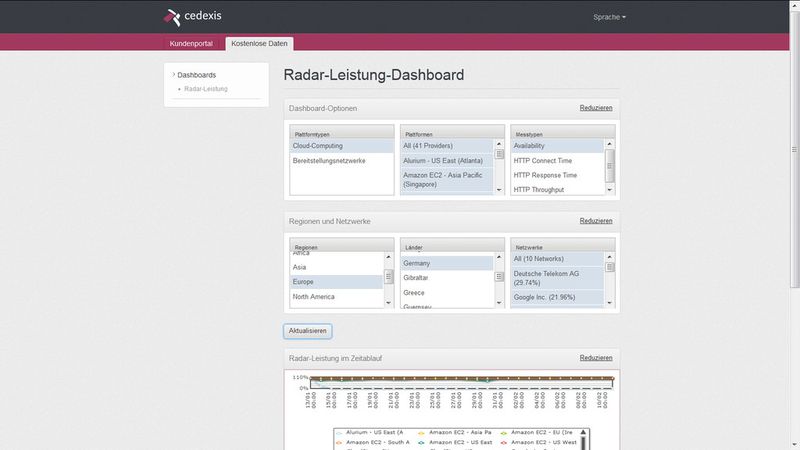Click Messtypen list scrollbar thumb

(x=609, y=166)
